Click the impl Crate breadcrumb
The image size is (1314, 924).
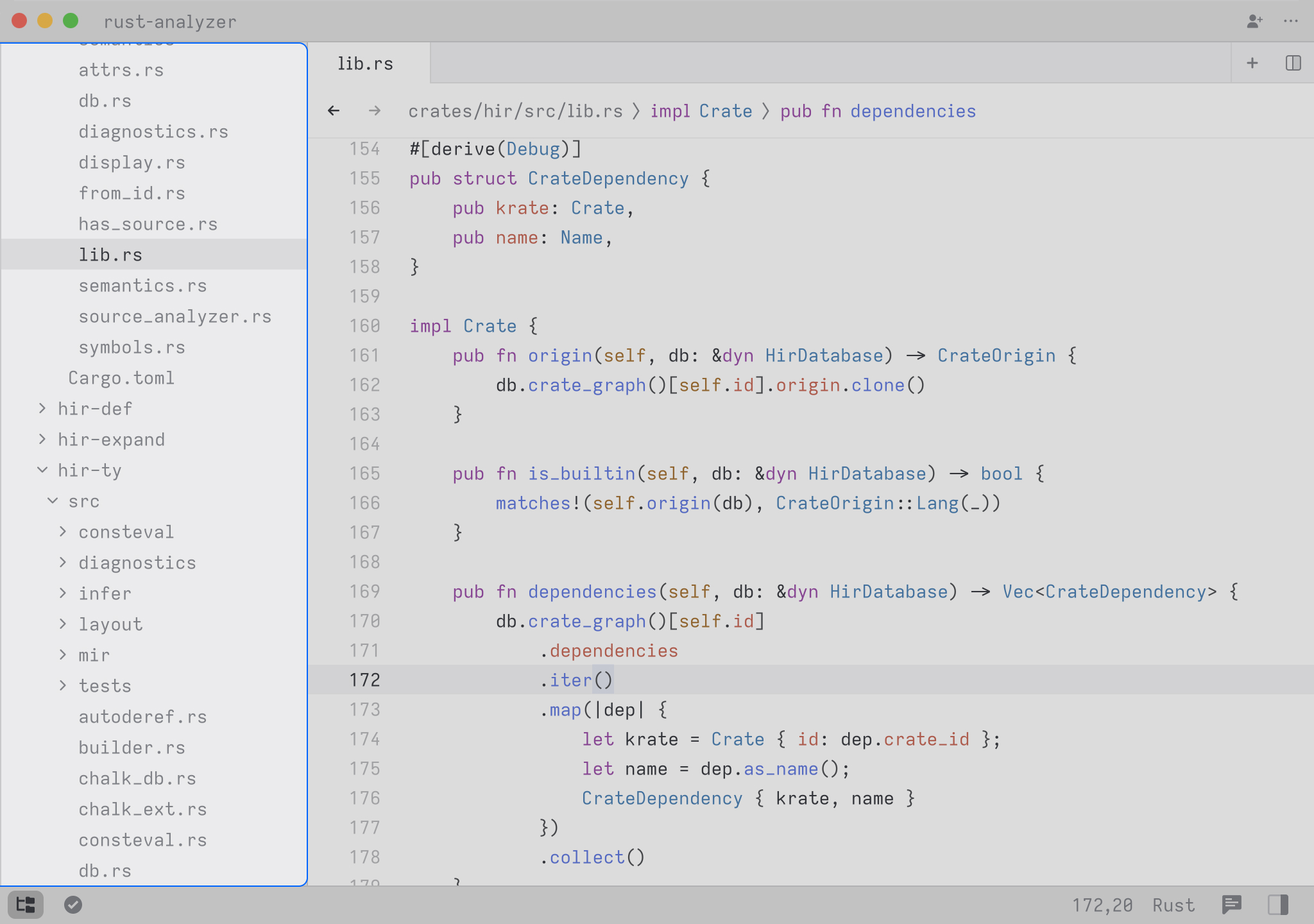701,111
